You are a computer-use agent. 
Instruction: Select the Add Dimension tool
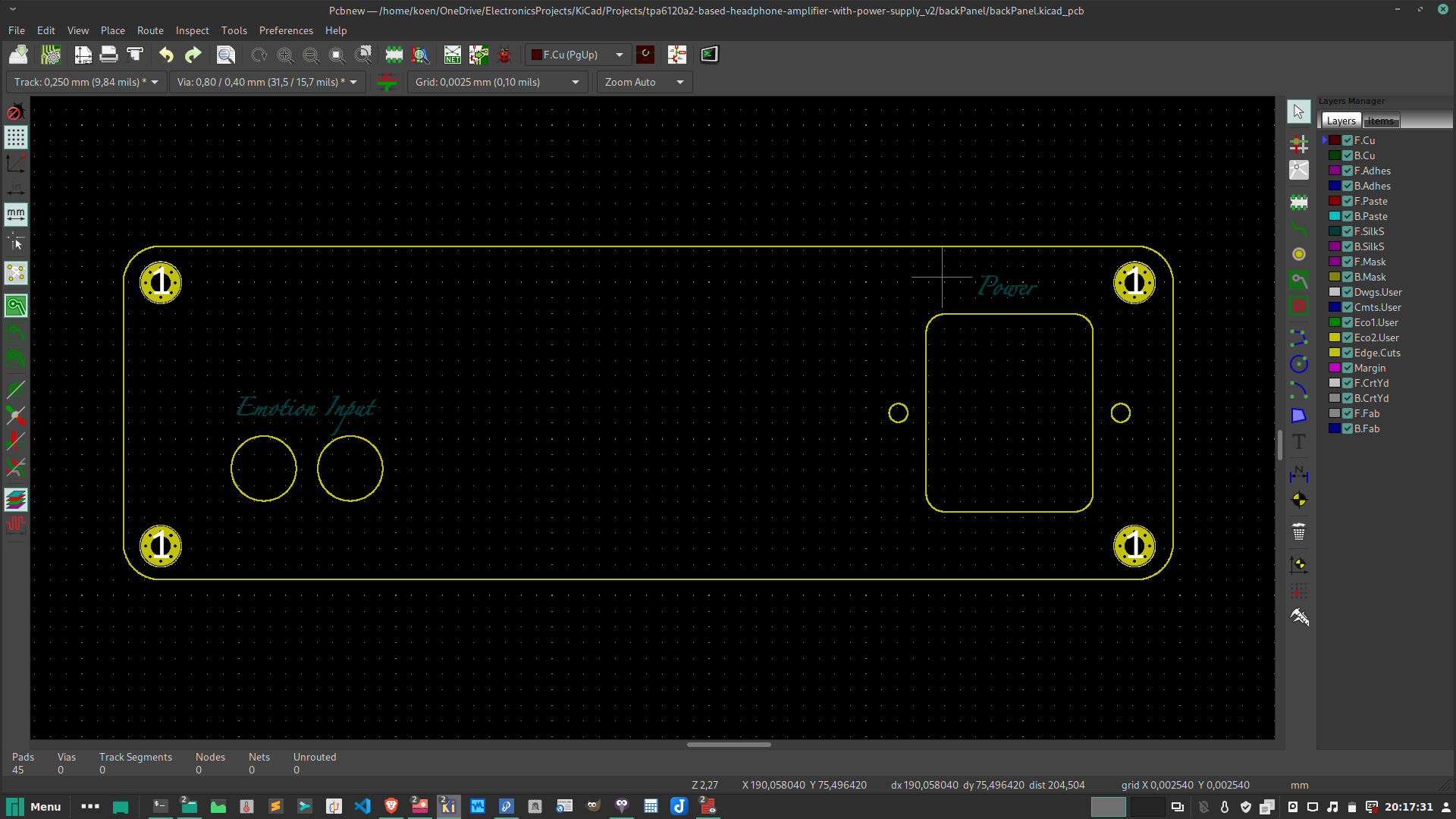pyautogui.click(x=1299, y=474)
